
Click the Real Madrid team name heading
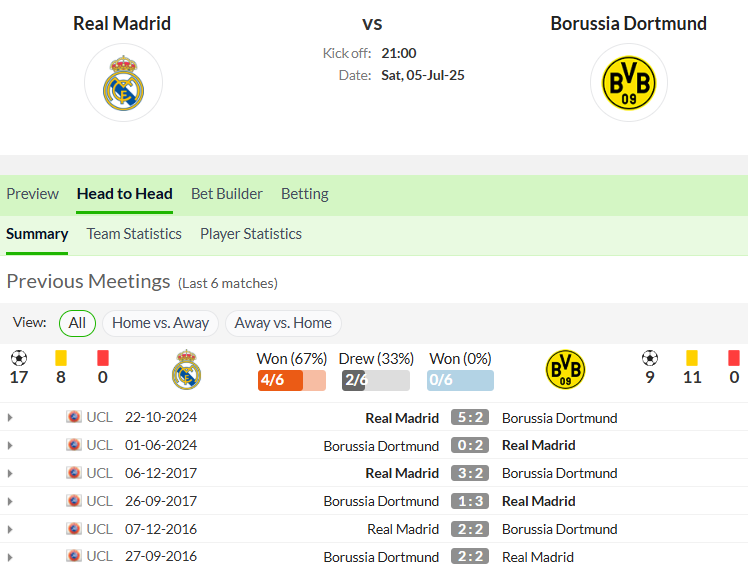pyautogui.click(x=122, y=23)
